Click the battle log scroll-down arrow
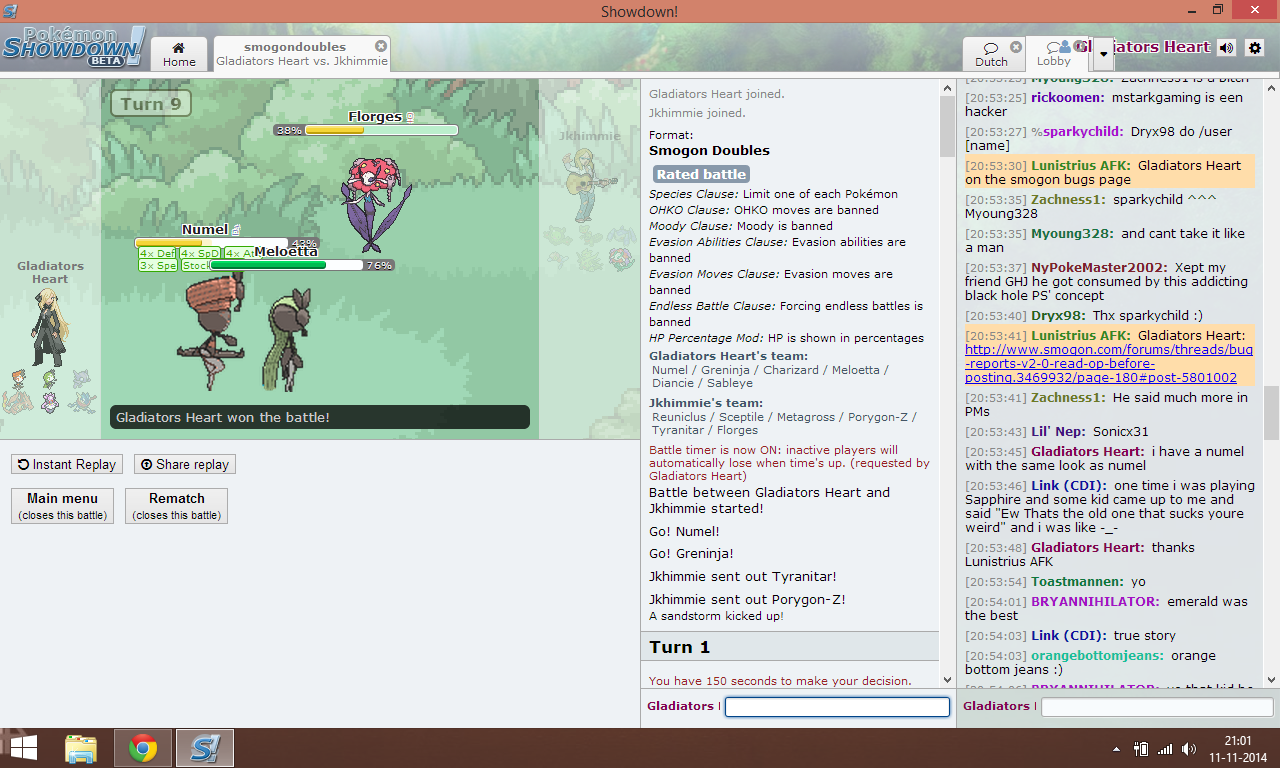The width and height of the screenshot is (1280, 768). pos(947,680)
